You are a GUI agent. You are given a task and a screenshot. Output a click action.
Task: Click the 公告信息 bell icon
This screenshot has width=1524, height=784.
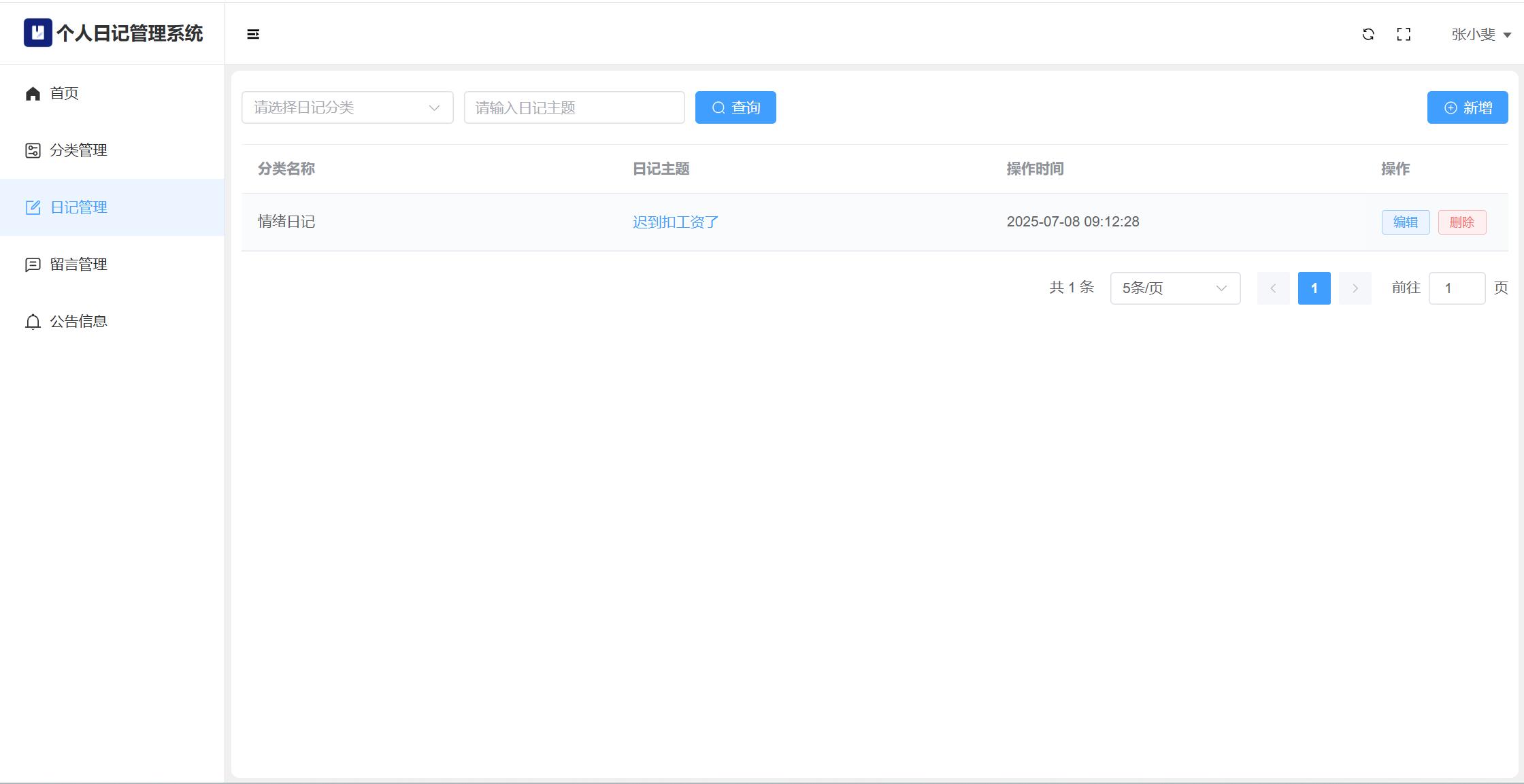coord(33,322)
